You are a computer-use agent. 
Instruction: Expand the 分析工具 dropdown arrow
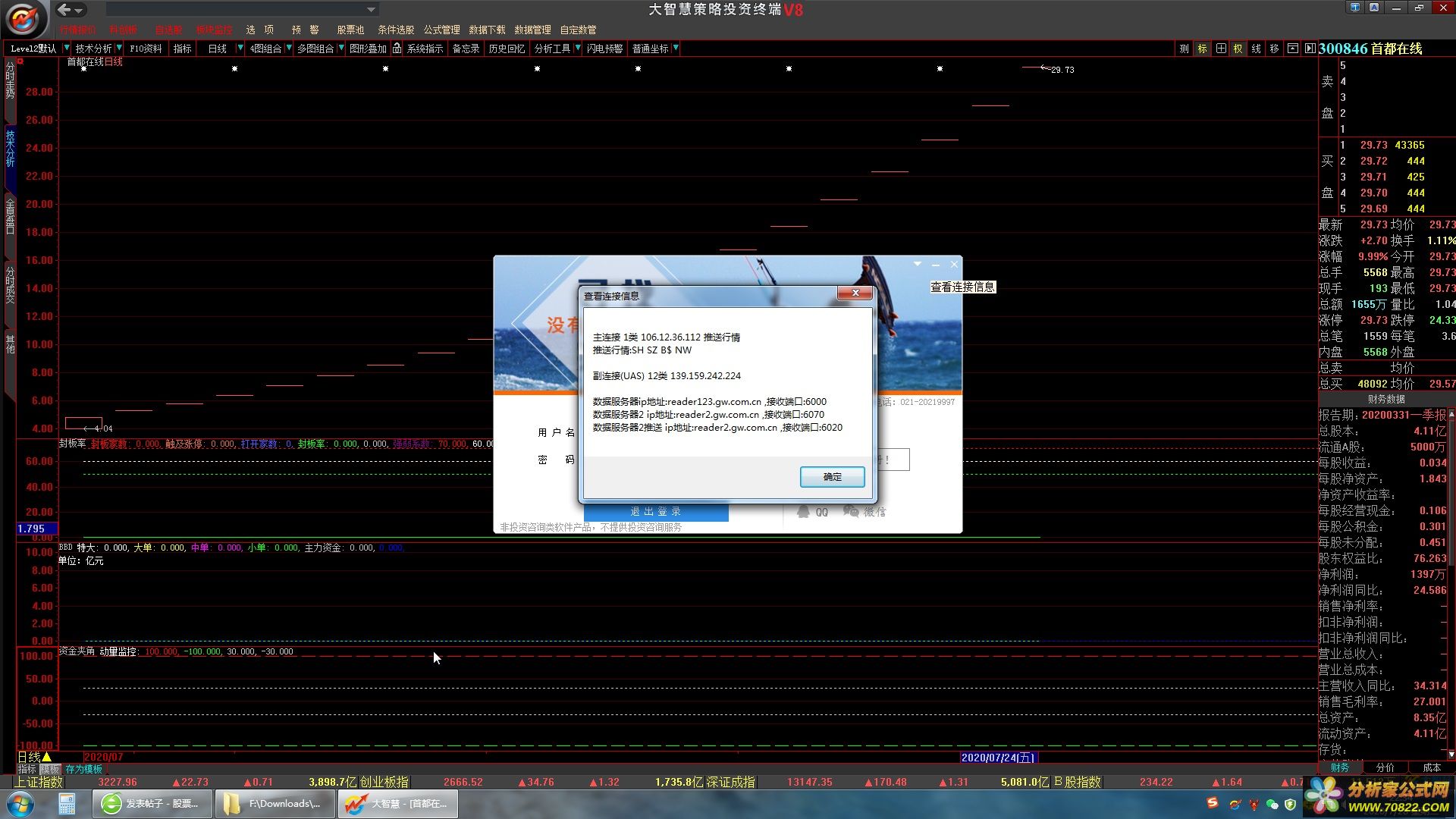pos(578,48)
